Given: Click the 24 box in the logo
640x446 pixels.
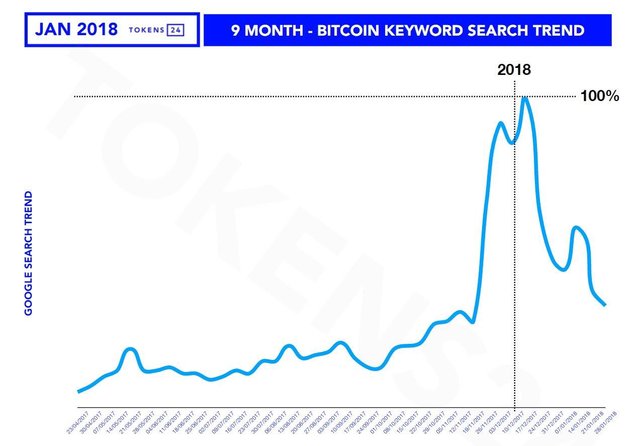Looking at the screenshot, I should [176, 30].
